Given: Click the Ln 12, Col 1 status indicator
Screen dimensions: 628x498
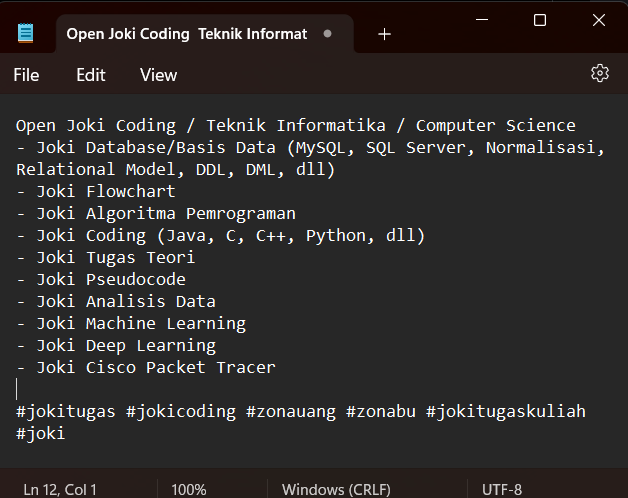Looking at the screenshot, I should pyautogui.click(x=60, y=490).
